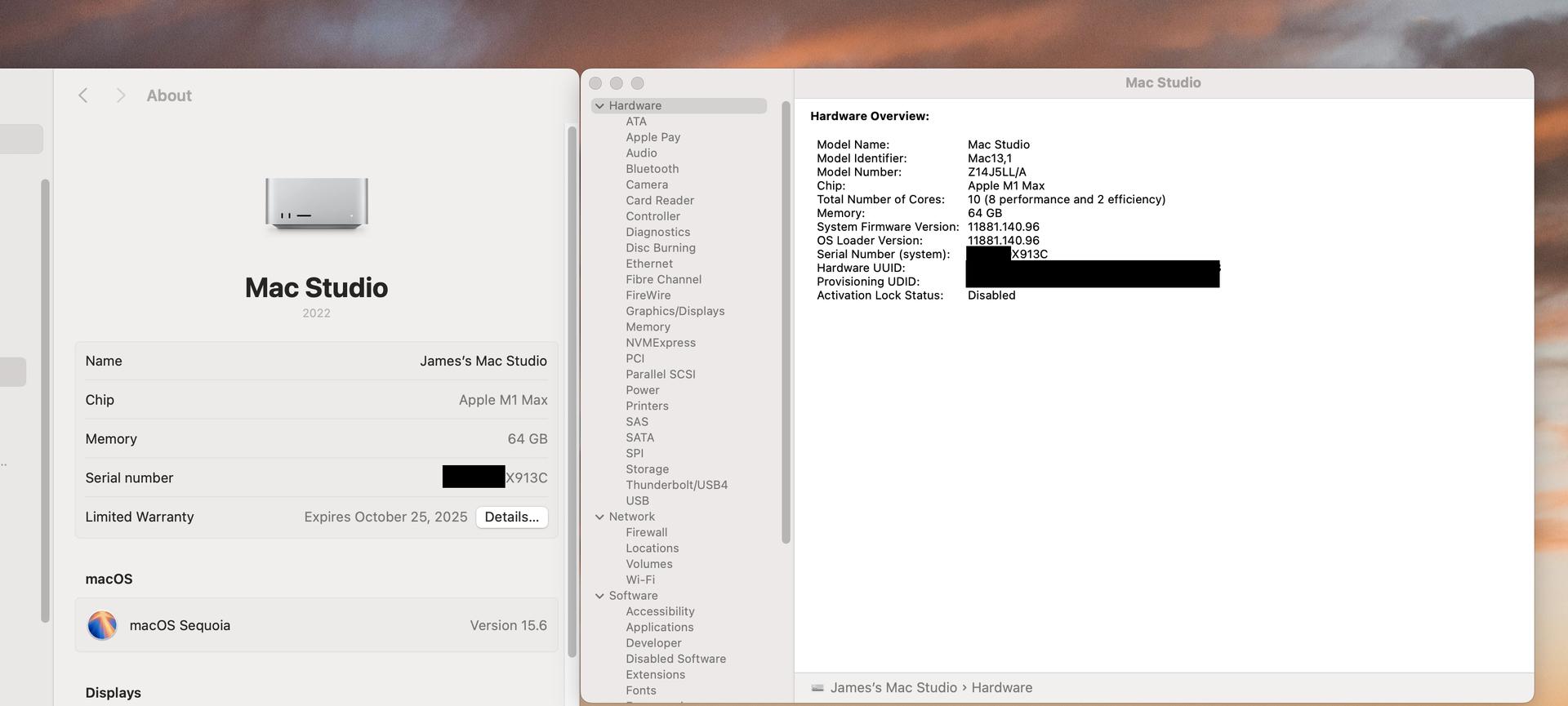Go forward in About settings pane

pyautogui.click(x=120, y=95)
